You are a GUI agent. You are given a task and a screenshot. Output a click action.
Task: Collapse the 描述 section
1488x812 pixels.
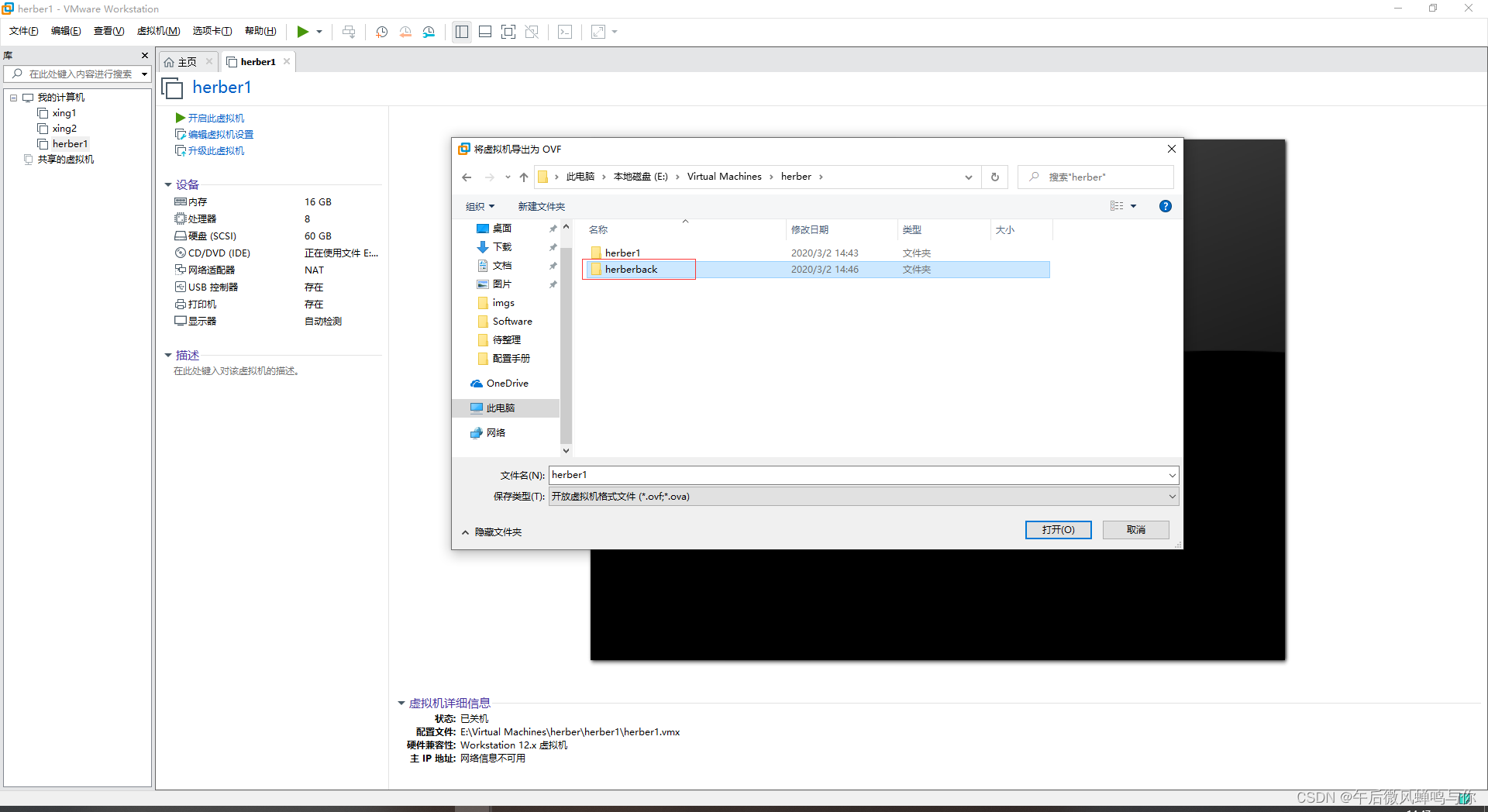168,355
